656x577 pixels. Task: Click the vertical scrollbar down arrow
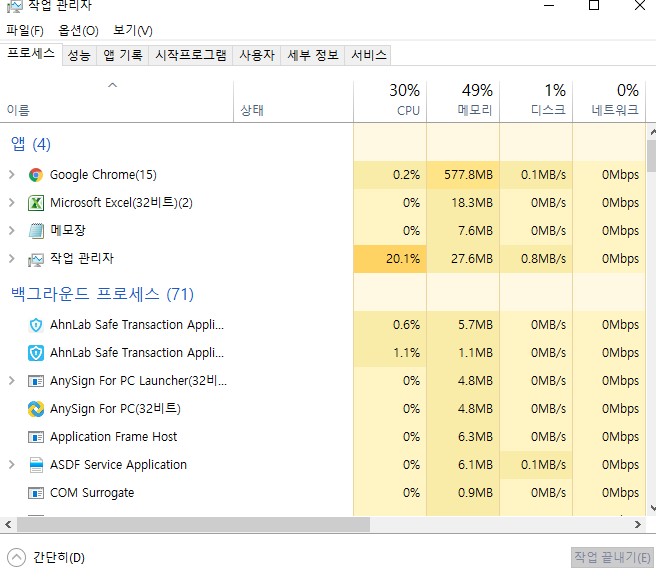pyautogui.click(x=652, y=508)
